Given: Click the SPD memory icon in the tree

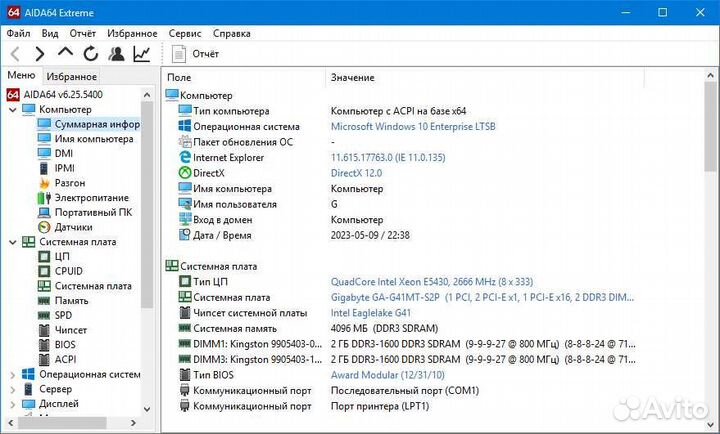Looking at the screenshot, I should pos(44,316).
